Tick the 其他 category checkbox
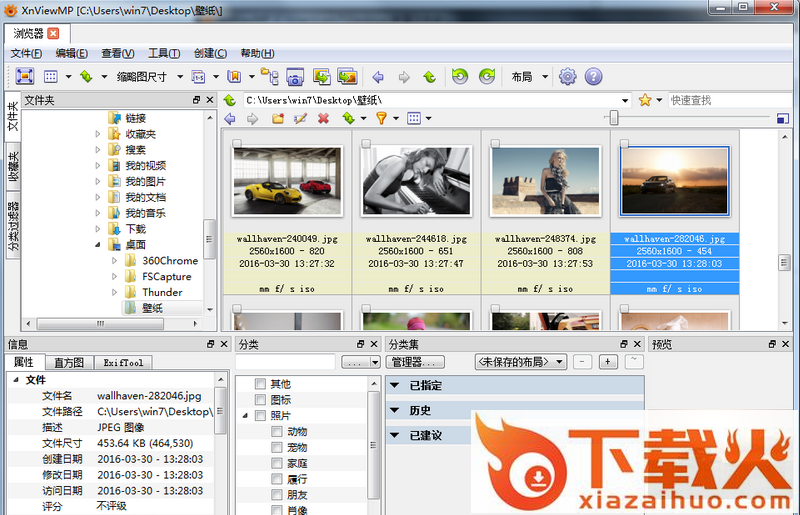The height and width of the screenshot is (515, 800). tap(261, 384)
